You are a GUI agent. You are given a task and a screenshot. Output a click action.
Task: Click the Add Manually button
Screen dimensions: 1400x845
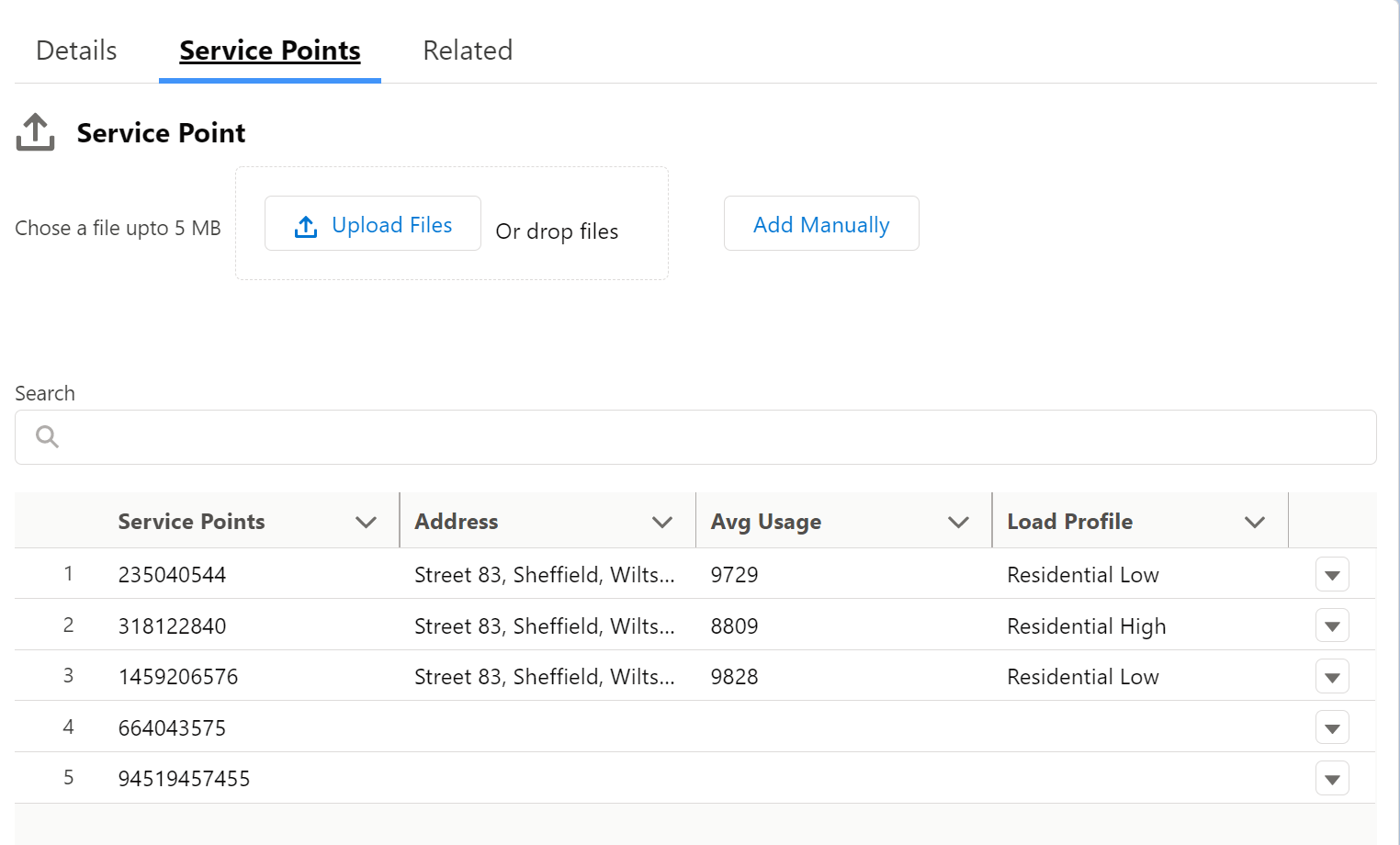coord(820,223)
